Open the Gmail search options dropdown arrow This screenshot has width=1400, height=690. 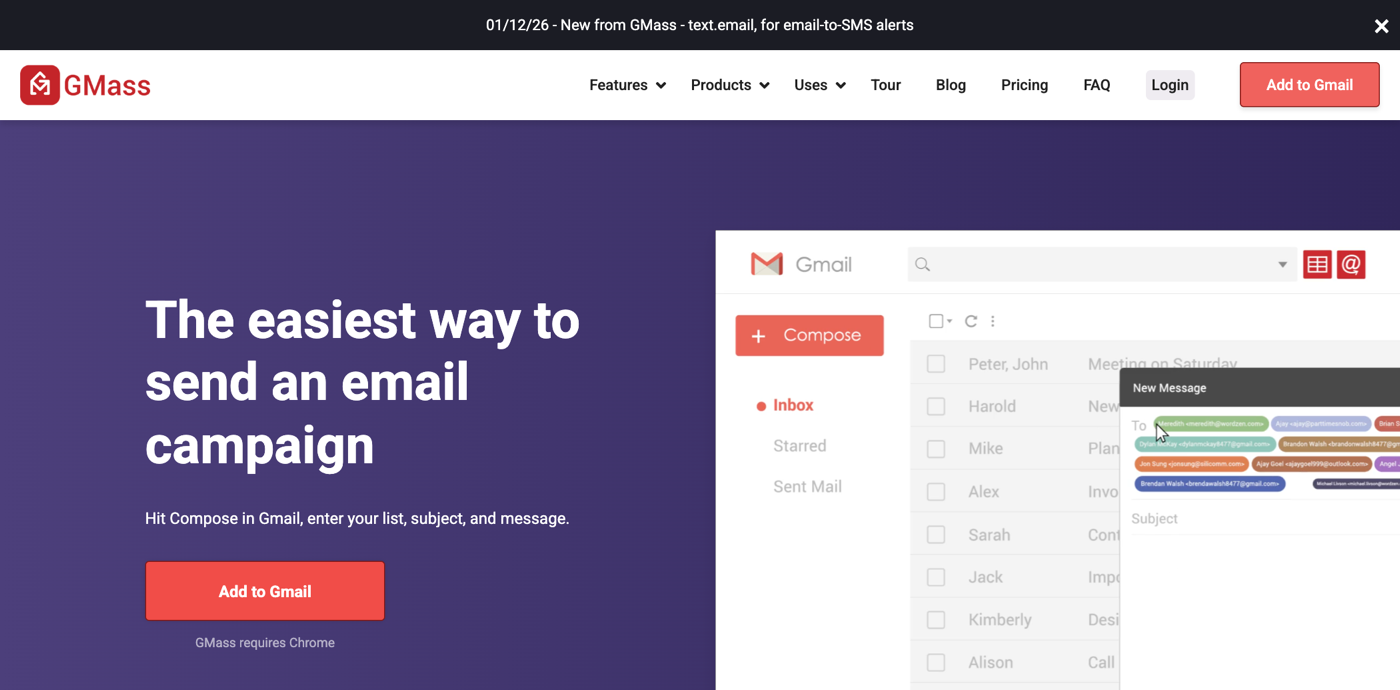tap(1282, 265)
